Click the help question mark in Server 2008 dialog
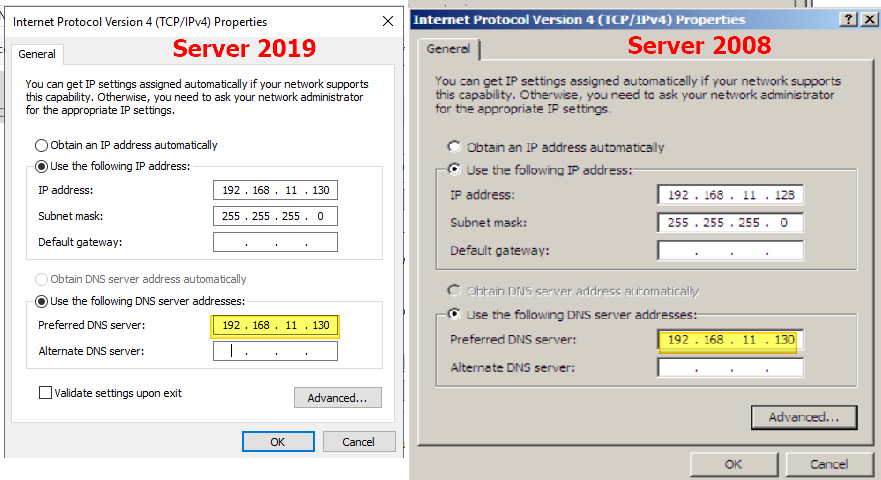The height and width of the screenshot is (480, 881). click(848, 20)
